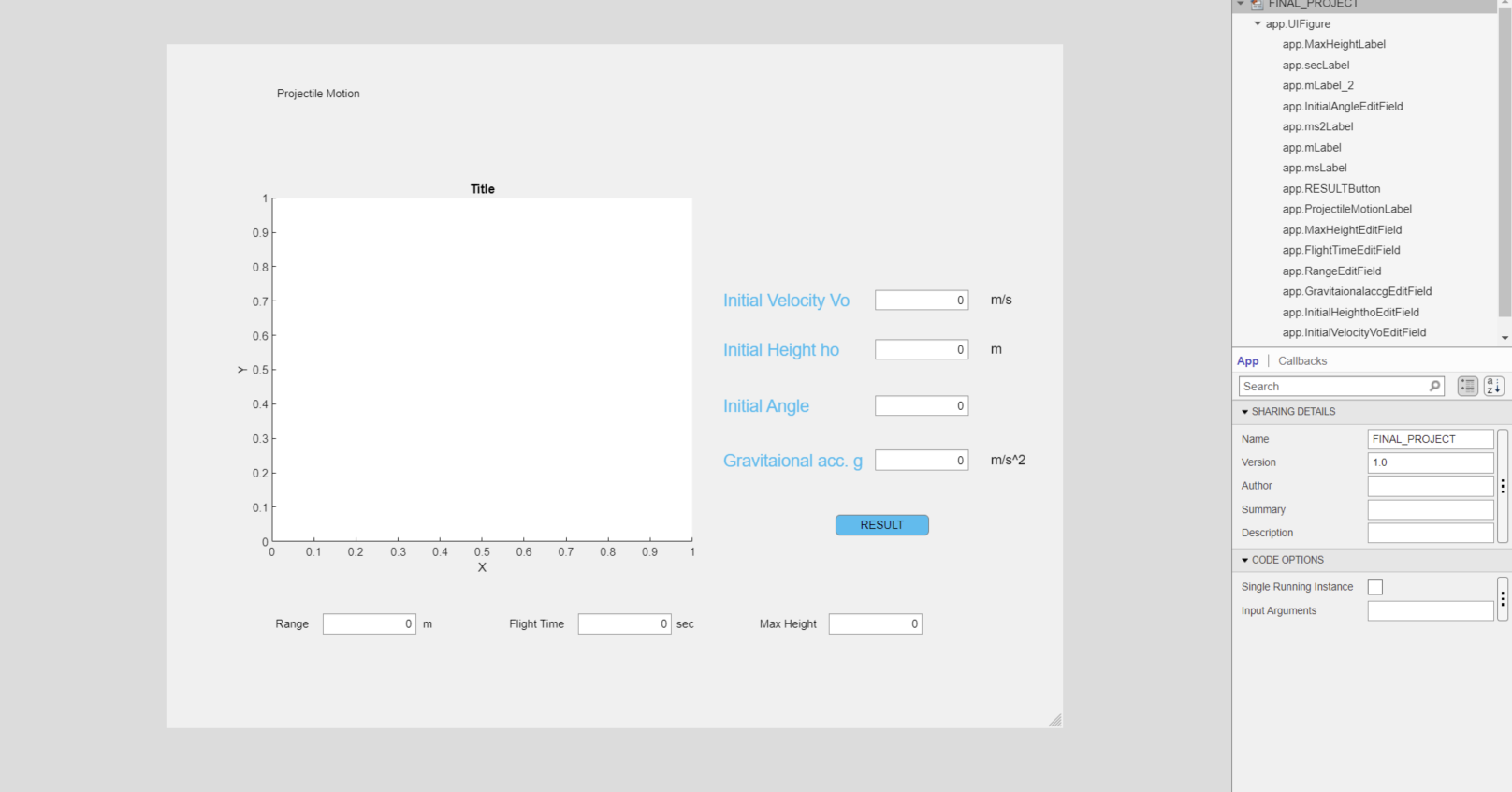Click the Max Height output field
Image resolution: width=1512 pixels, height=792 pixels.
(876, 623)
